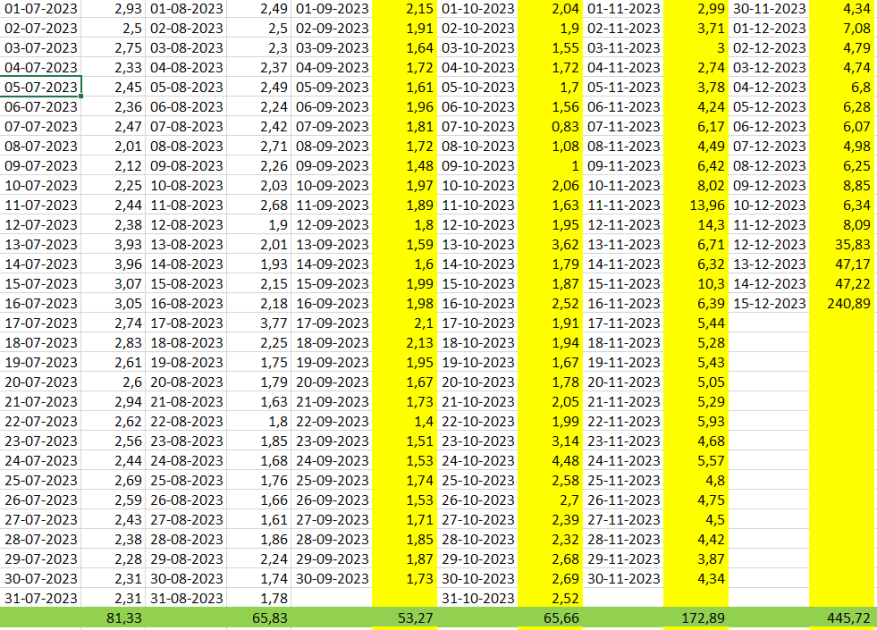Image resolution: width=877 pixels, height=630 pixels.
Task: Click date cell 07-11-2023
Action: coord(624,127)
